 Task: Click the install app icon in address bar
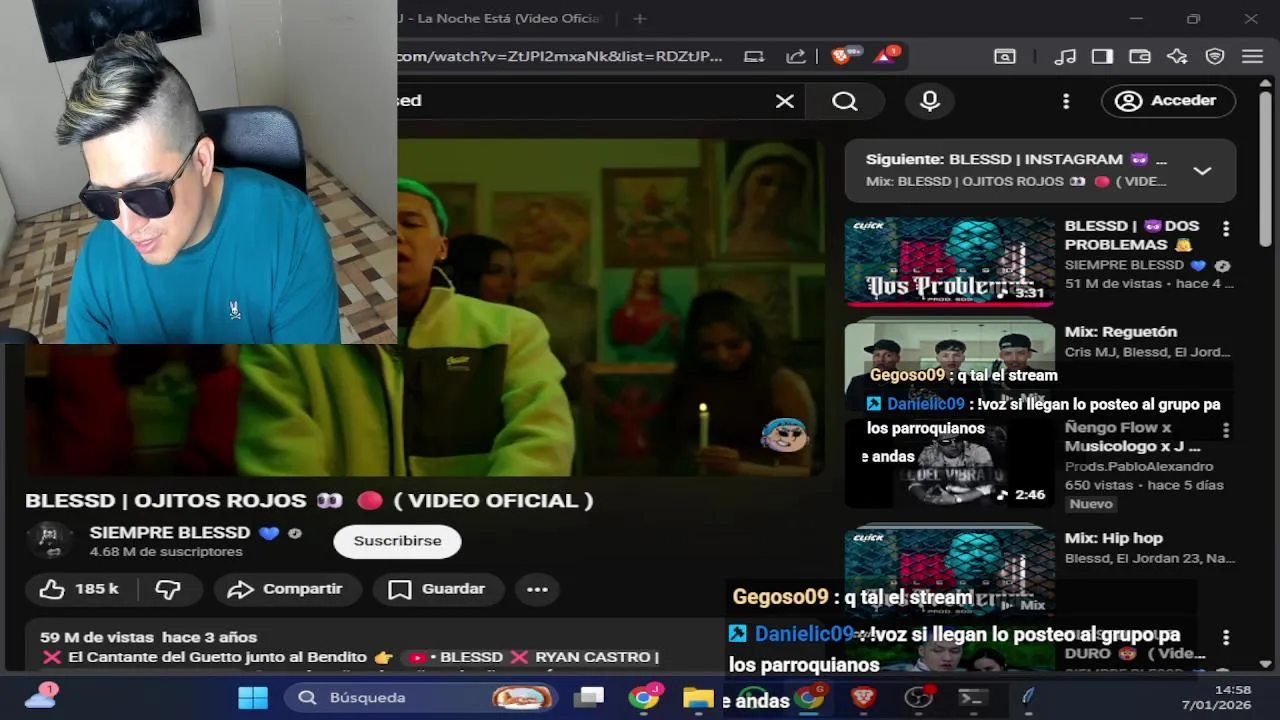[x=755, y=56]
